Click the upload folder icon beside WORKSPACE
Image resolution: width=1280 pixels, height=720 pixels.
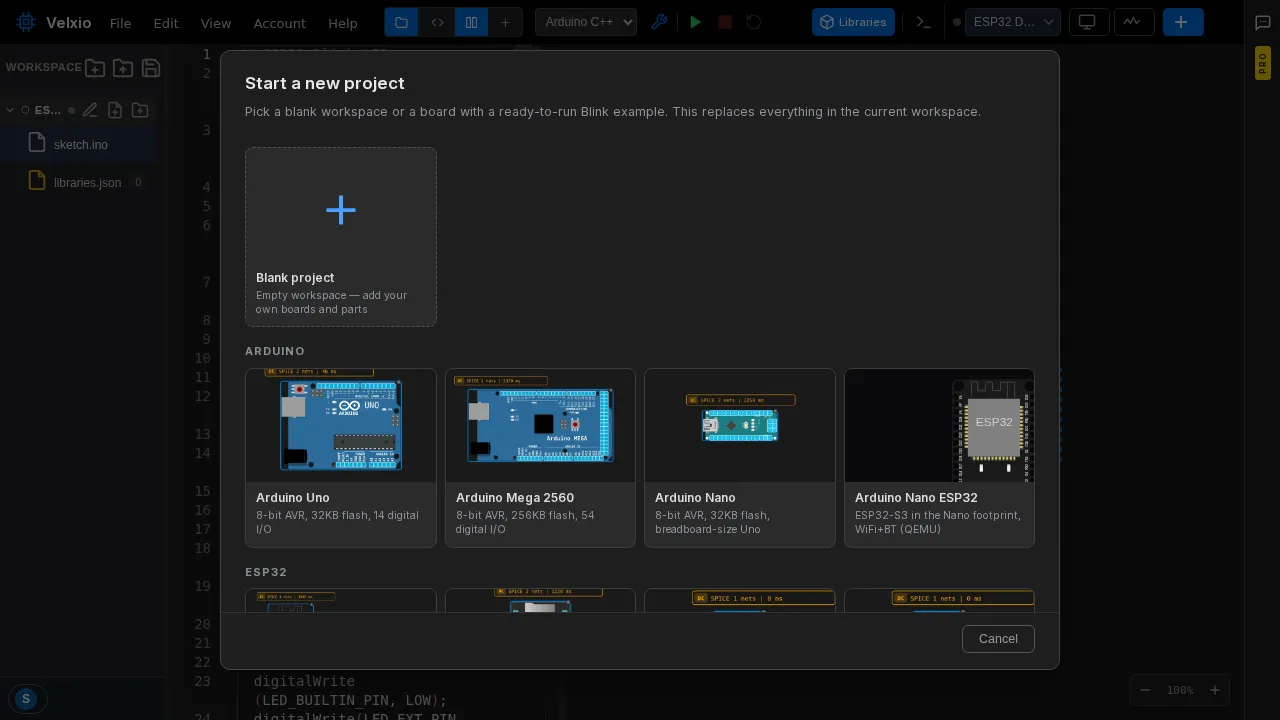tap(123, 68)
